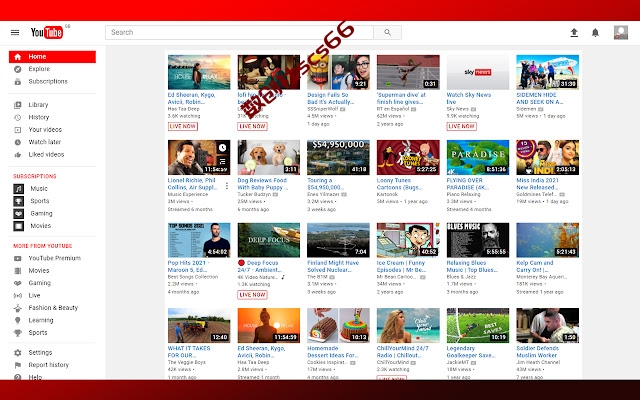The height and width of the screenshot is (400, 640).
Task: Open 'Dog Reviews Food With Baby Puppy' title
Action: tap(263, 184)
